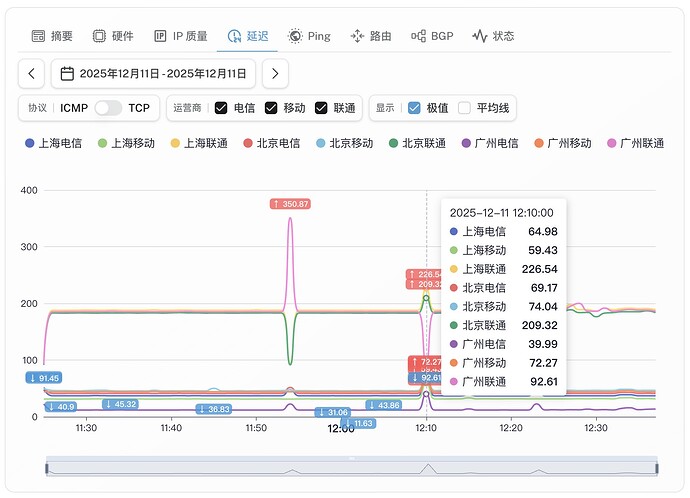
Task: Toggle protocol switch between ICMP and TCP
Action: 108,108
